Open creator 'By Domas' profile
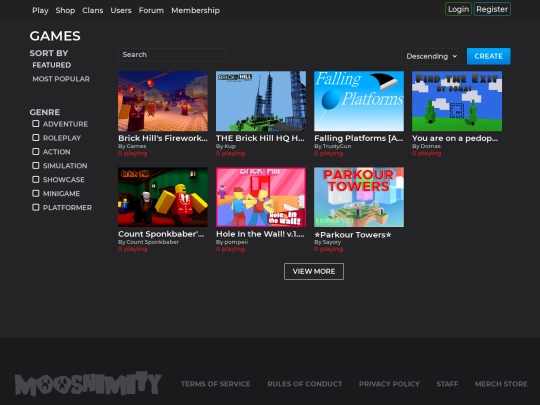 tap(426, 146)
